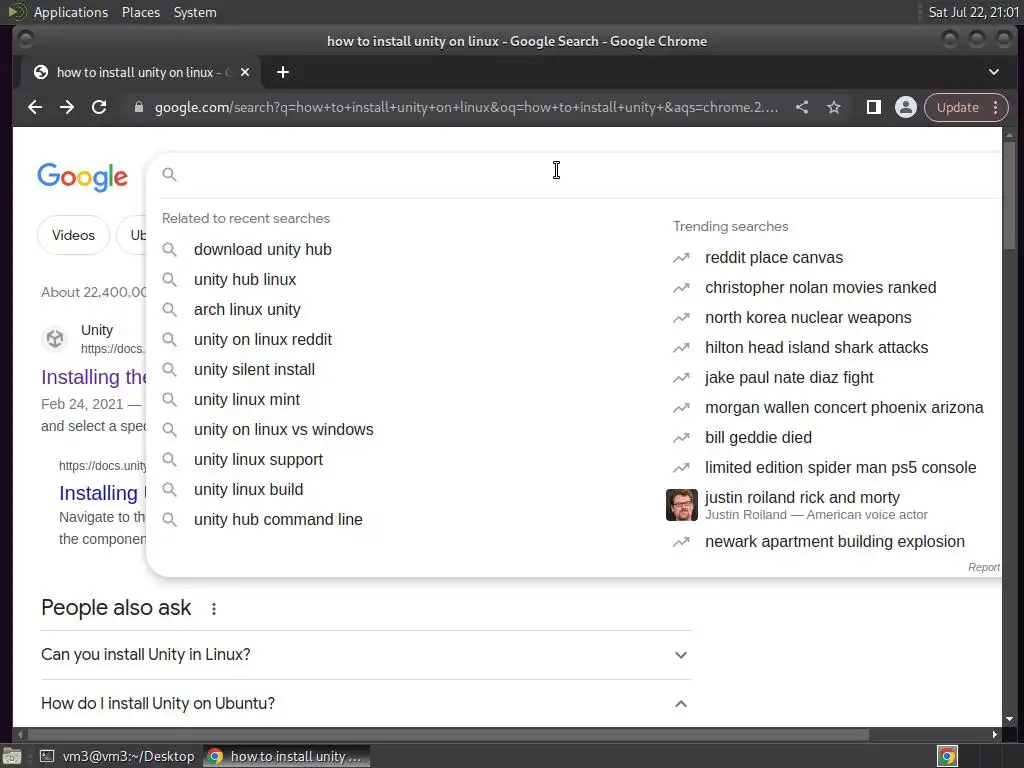
Task: Click search icon beside 'unity hub command line'
Action: tap(169, 520)
